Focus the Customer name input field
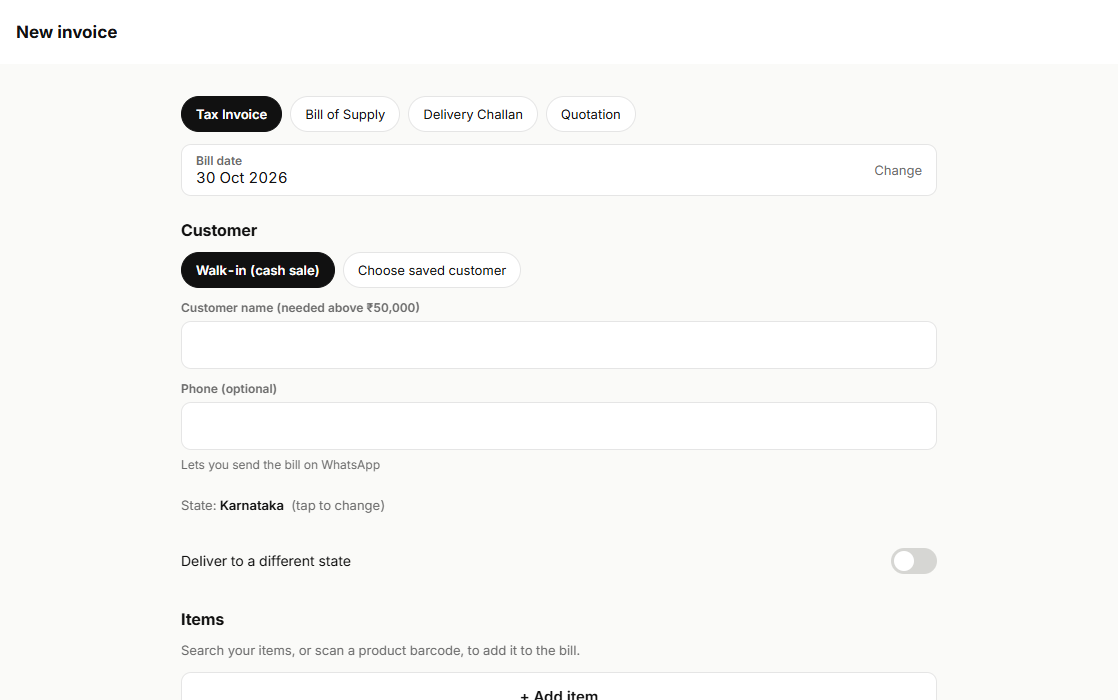The image size is (1118, 700). 558,345
